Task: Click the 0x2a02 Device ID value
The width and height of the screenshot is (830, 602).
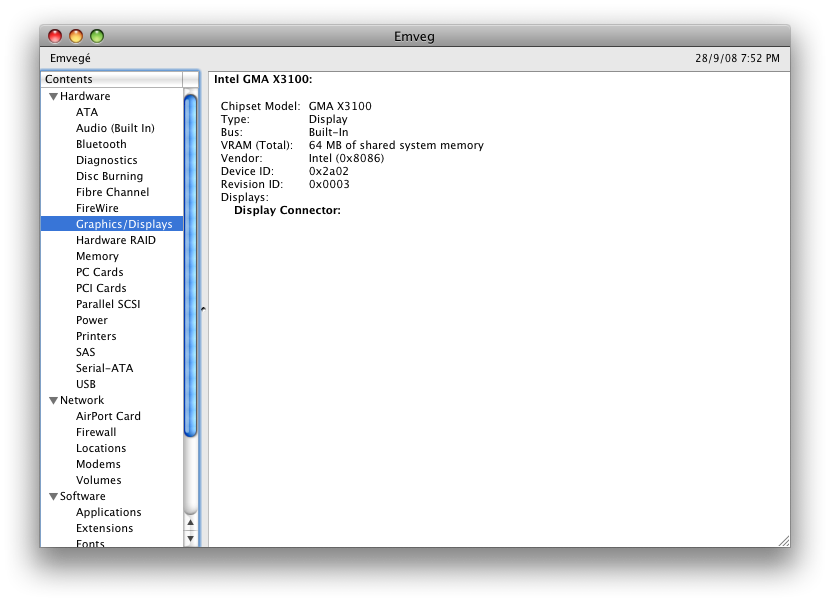Action: pos(329,171)
